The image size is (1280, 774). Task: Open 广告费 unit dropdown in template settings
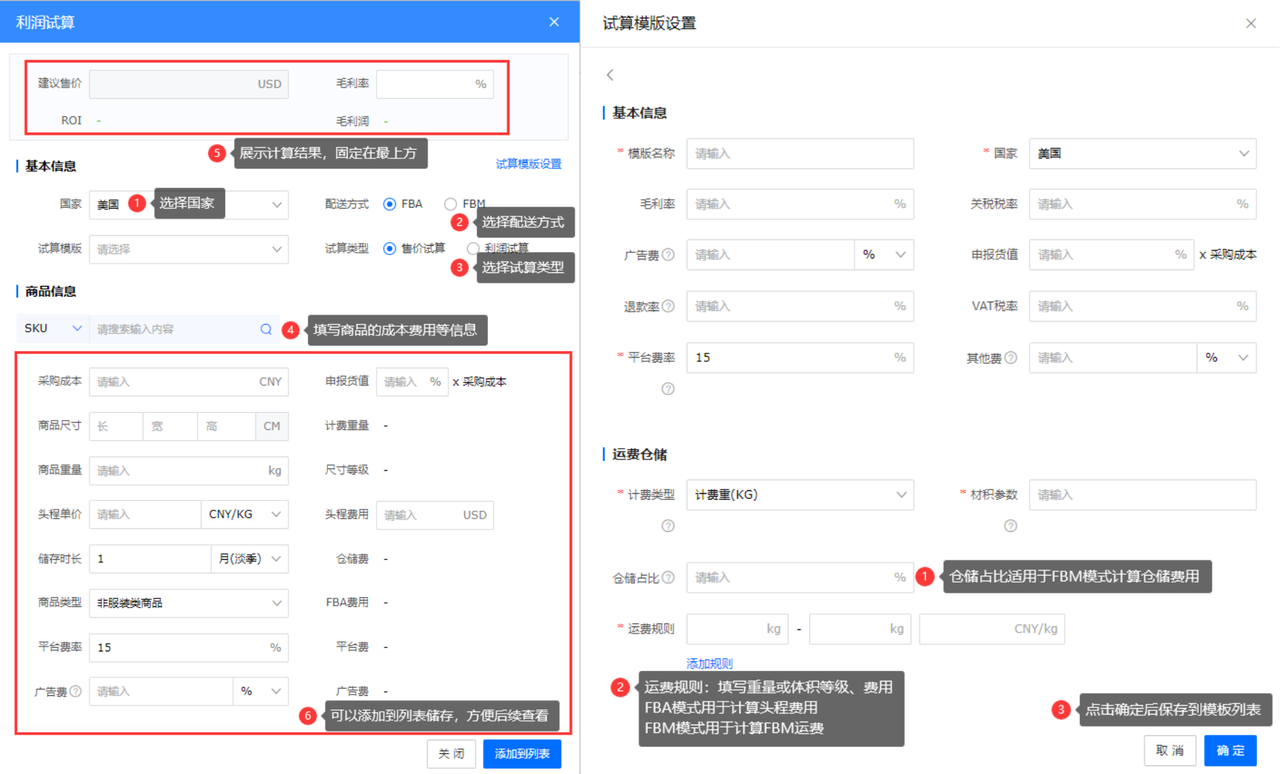pyautogui.click(x=884, y=255)
